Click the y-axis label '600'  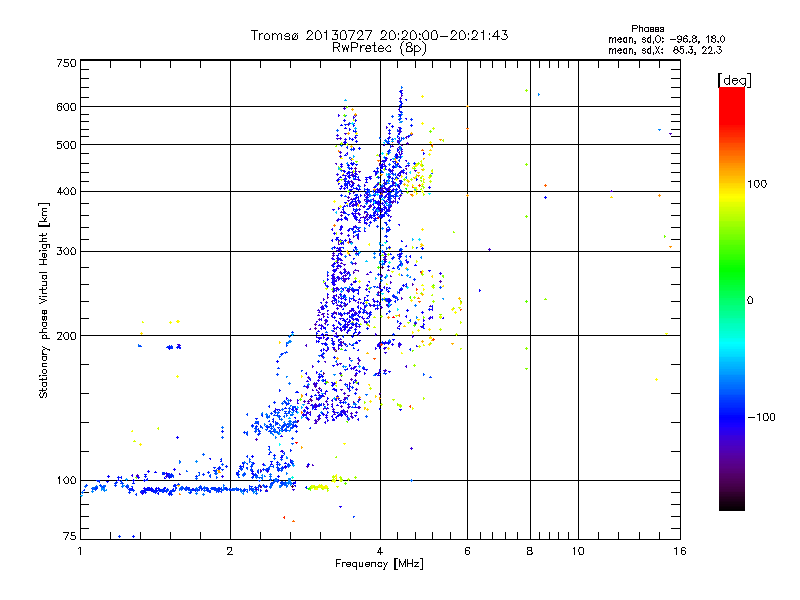[x=66, y=107]
